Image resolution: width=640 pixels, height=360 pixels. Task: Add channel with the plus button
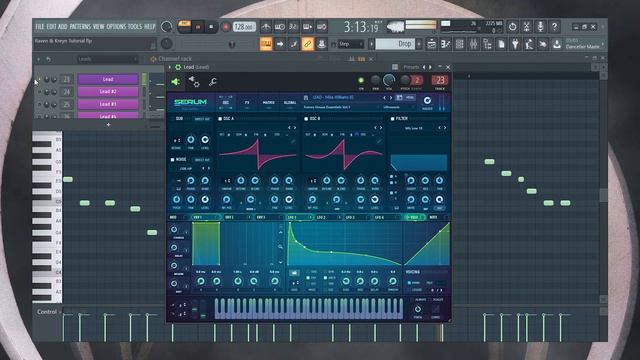tap(108, 124)
